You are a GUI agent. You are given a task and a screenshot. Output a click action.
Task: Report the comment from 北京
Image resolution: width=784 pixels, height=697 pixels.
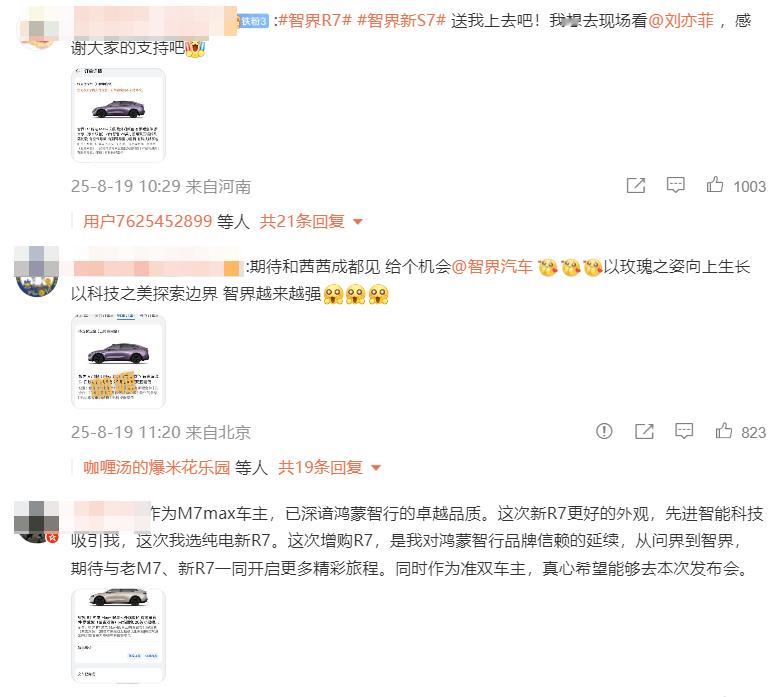point(604,431)
